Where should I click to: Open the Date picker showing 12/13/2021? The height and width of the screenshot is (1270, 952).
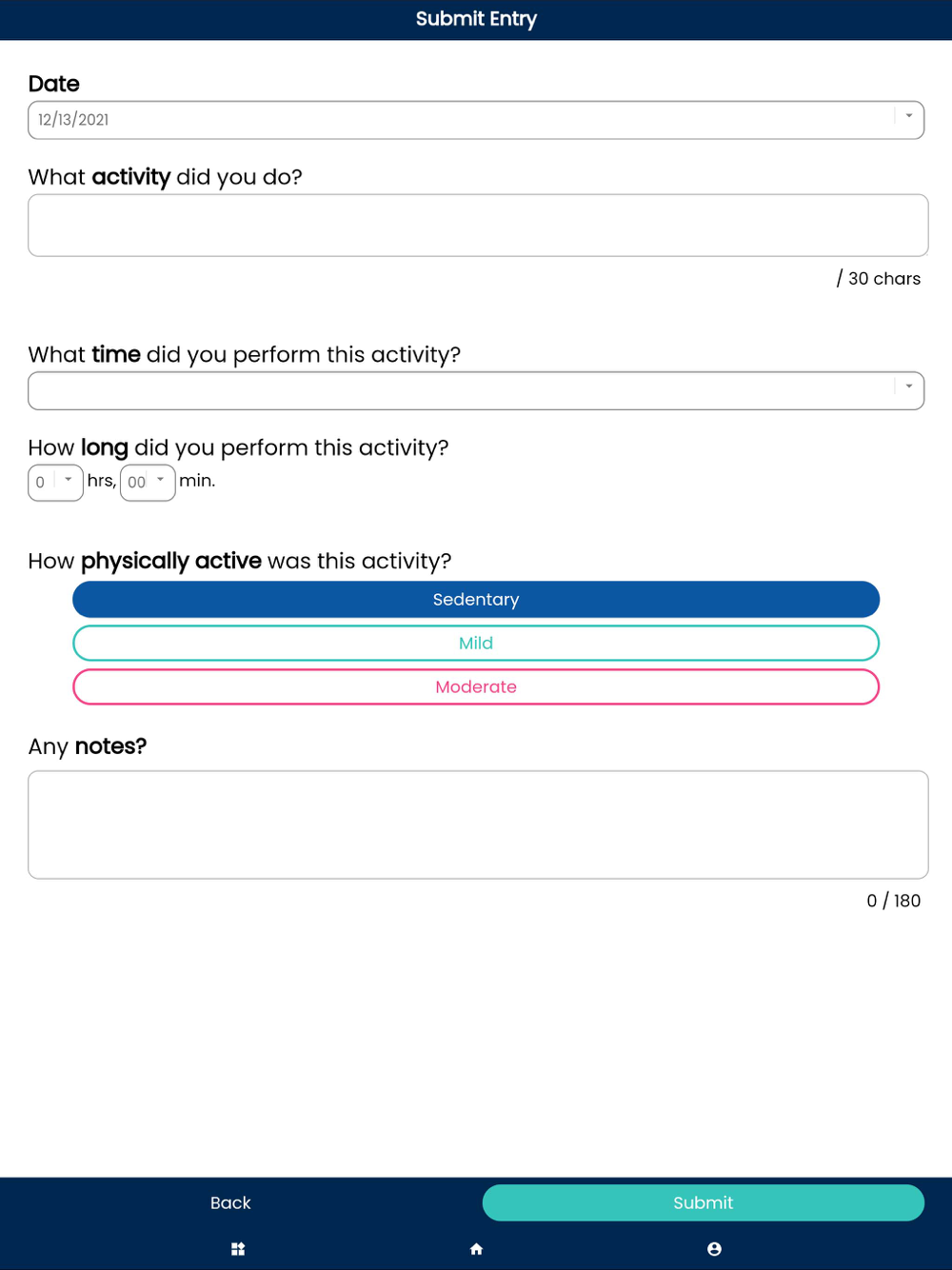click(x=457, y=120)
